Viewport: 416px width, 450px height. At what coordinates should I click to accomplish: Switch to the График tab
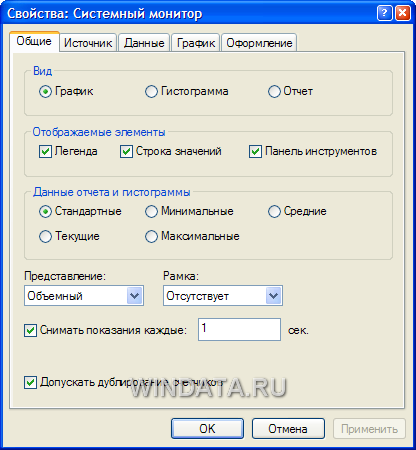coord(196,43)
